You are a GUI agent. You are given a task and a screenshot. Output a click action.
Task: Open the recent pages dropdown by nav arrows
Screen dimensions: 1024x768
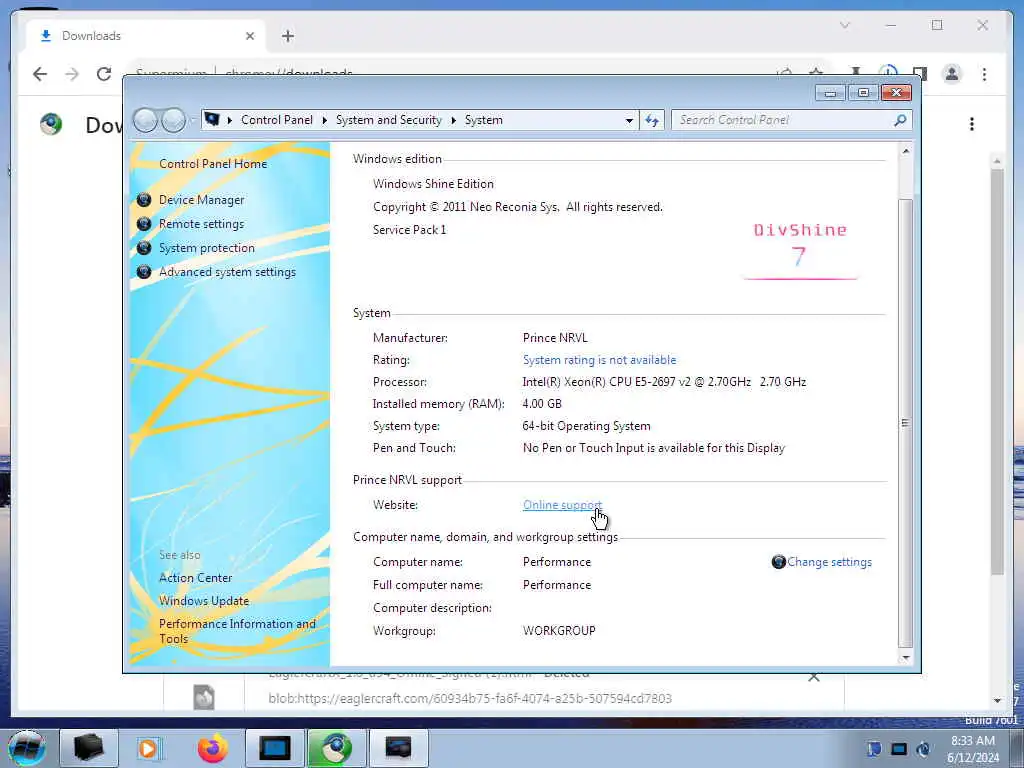192,120
